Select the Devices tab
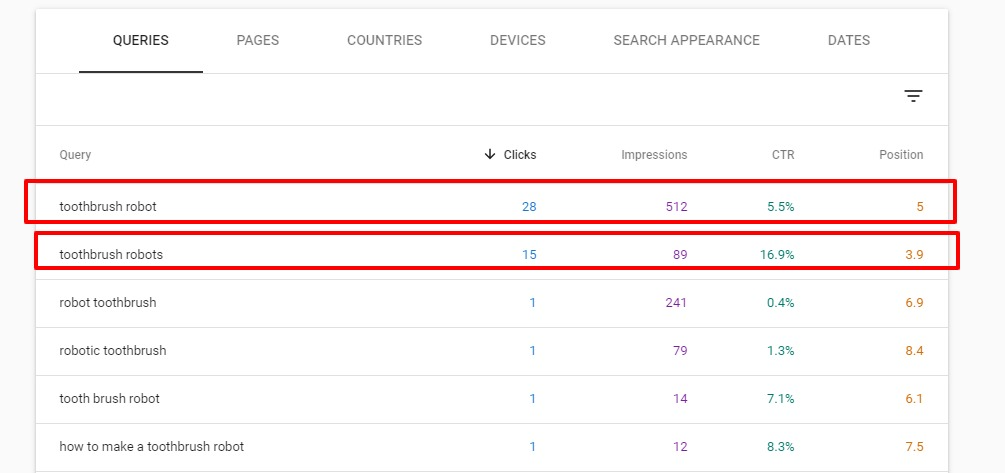Viewport: 1005px width, 473px height. pyautogui.click(x=518, y=41)
